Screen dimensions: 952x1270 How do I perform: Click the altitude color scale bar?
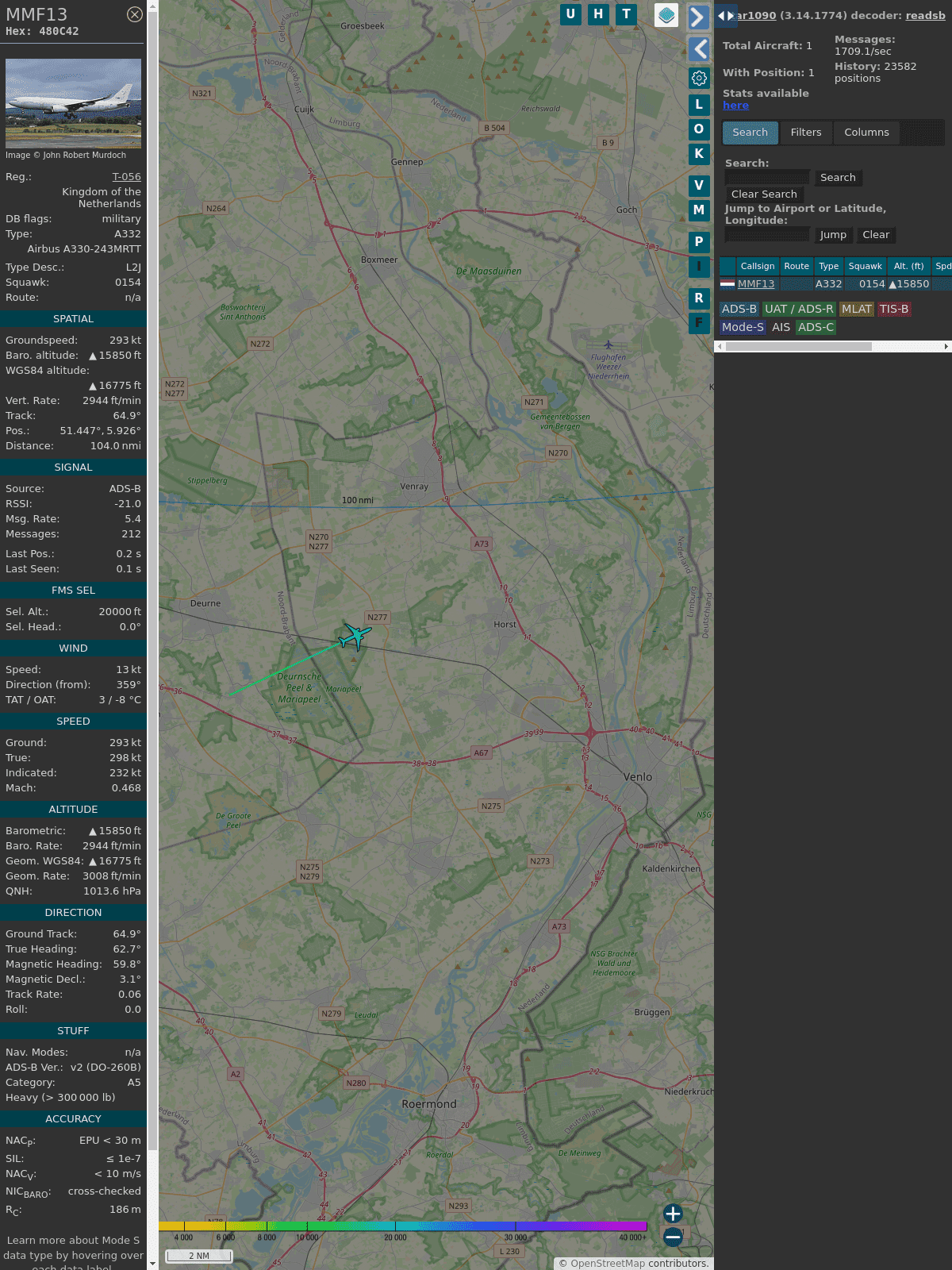click(403, 1226)
